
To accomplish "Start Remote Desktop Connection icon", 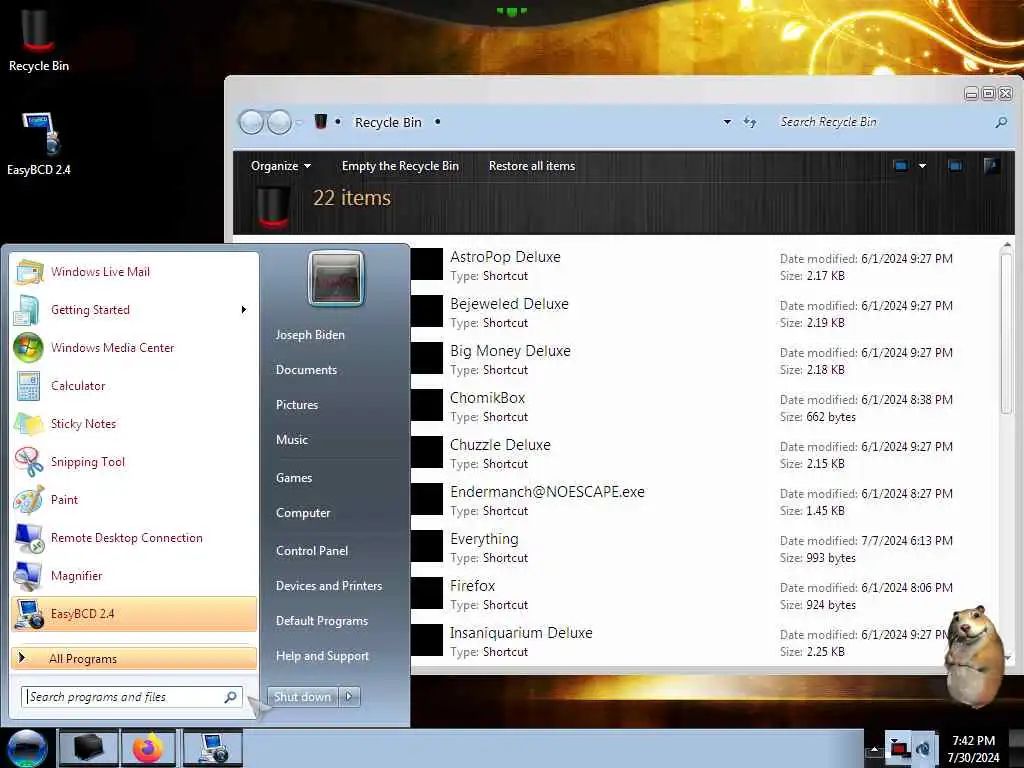I will click(28, 537).
